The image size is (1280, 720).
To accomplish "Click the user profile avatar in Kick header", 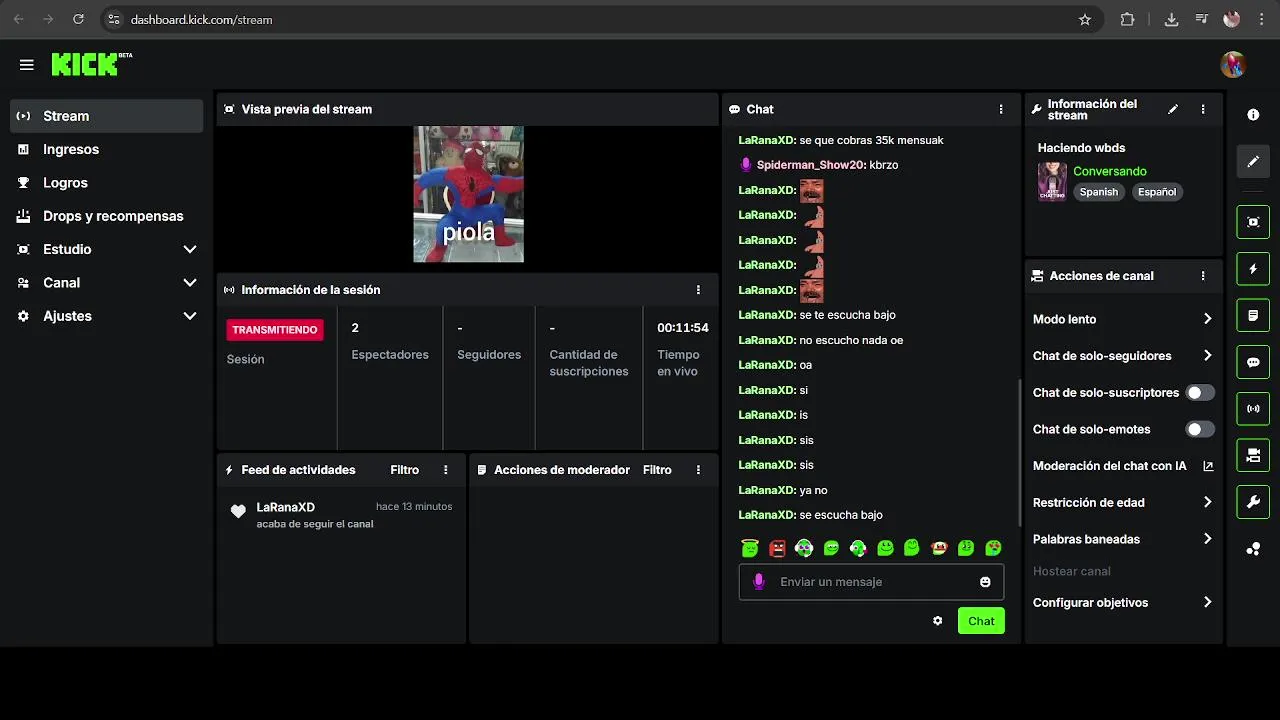I will pos(1233,65).
